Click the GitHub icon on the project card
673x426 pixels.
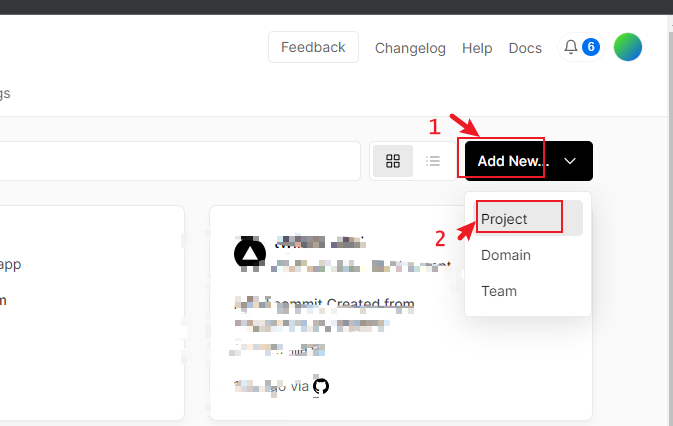click(321, 386)
